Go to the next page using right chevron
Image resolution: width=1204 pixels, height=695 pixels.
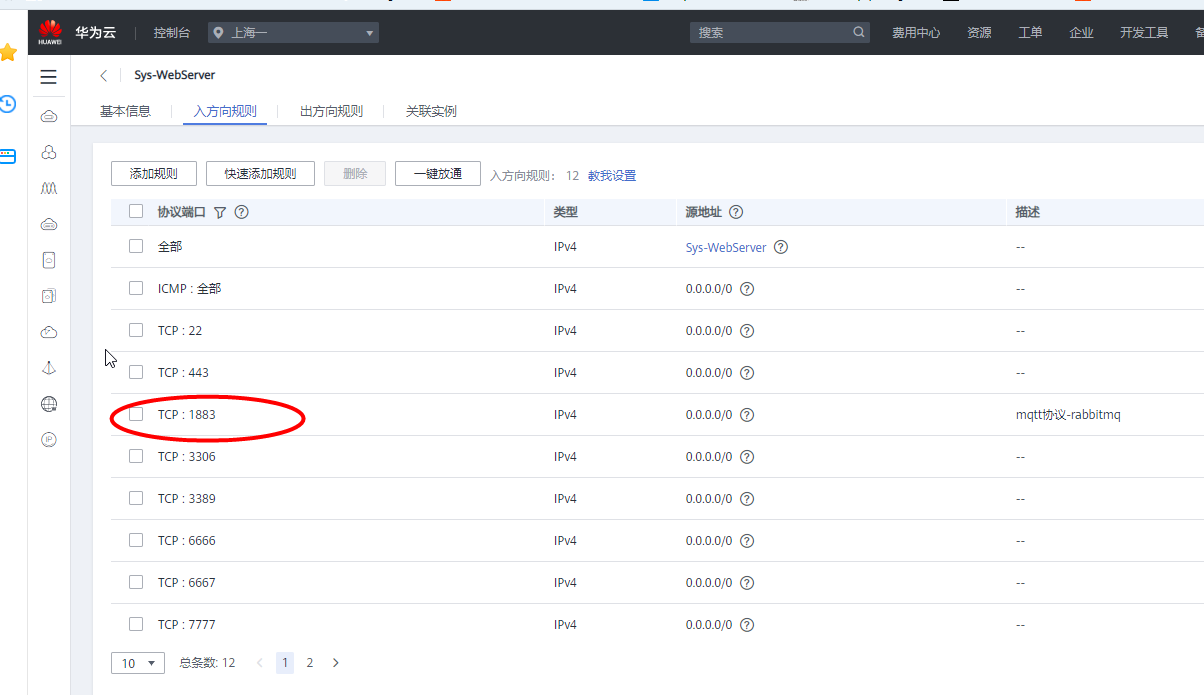point(335,663)
